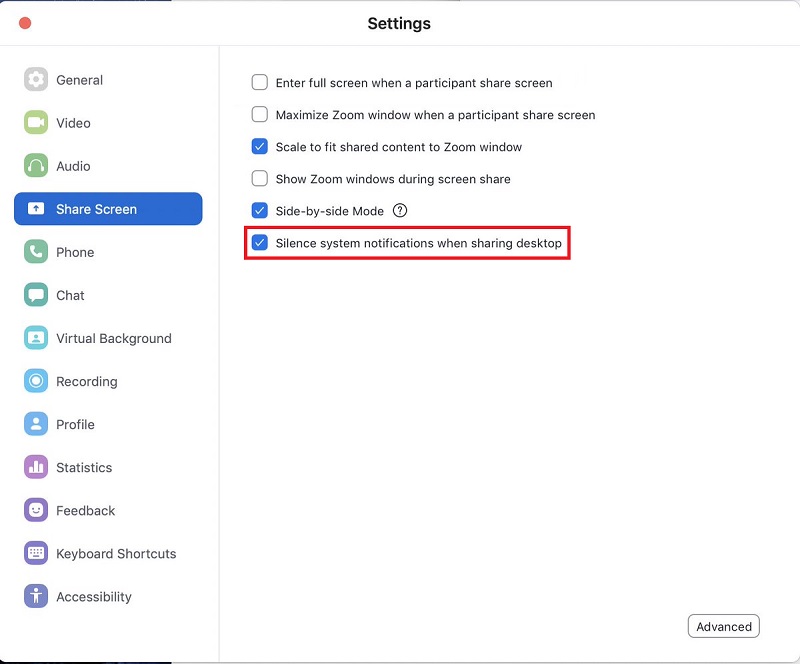Select the Audio headphones icon
The width and height of the screenshot is (800, 664).
point(36,166)
